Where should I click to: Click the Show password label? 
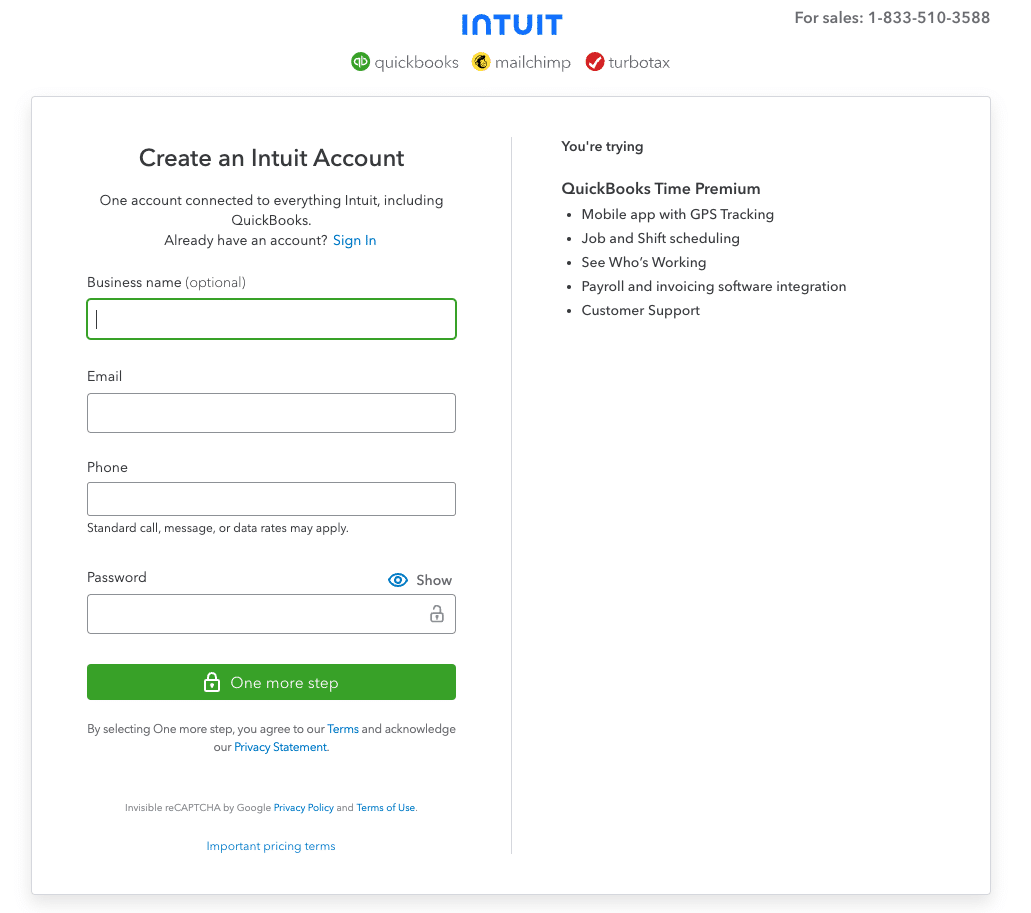434,580
